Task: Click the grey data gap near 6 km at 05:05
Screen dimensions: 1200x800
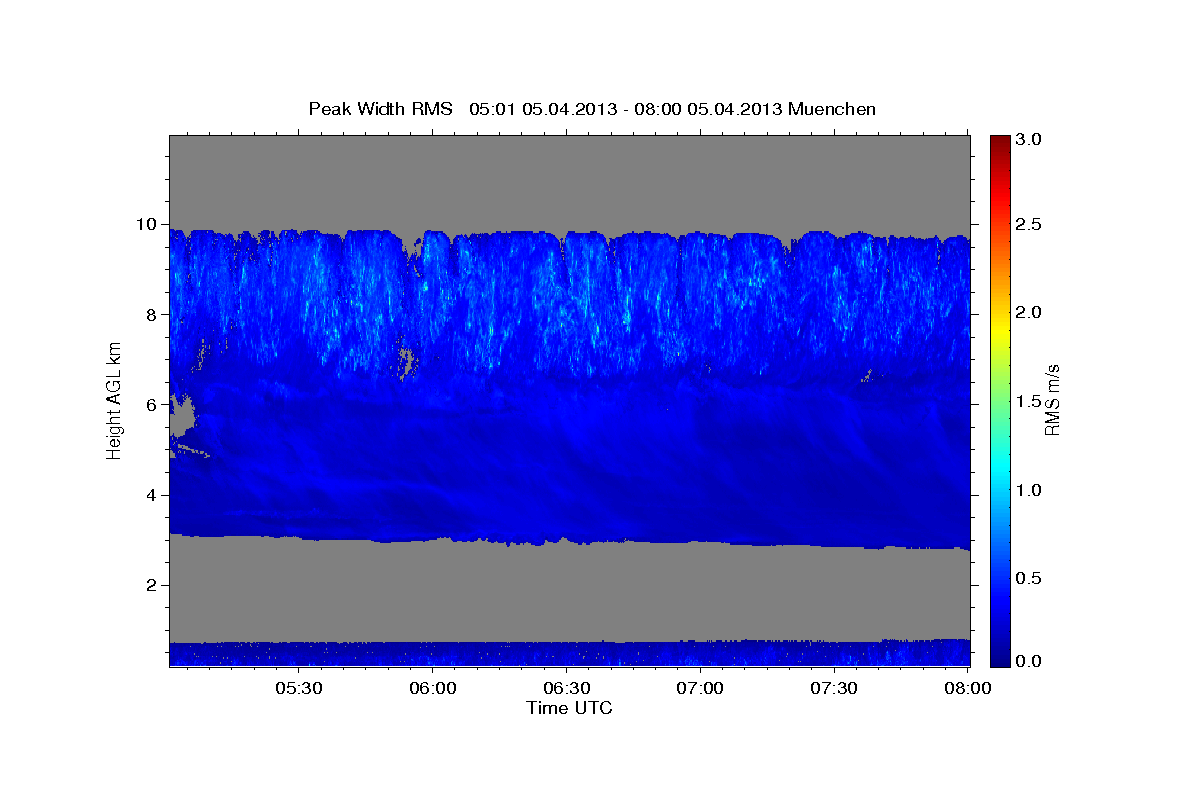Action: [181, 414]
